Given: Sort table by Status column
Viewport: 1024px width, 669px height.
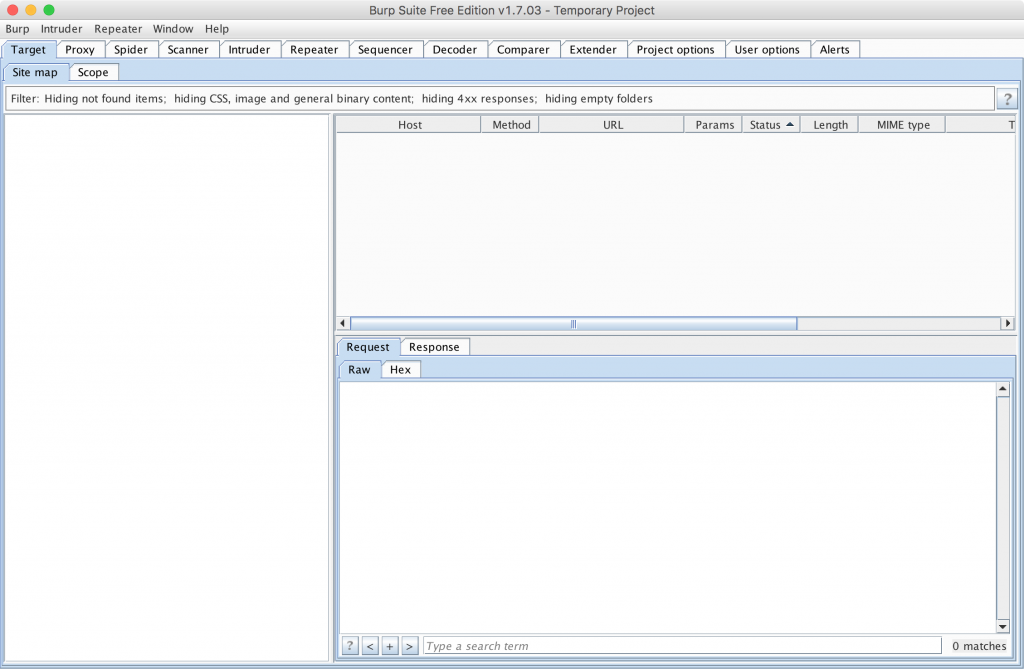Looking at the screenshot, I should click(x=770, y=125).
